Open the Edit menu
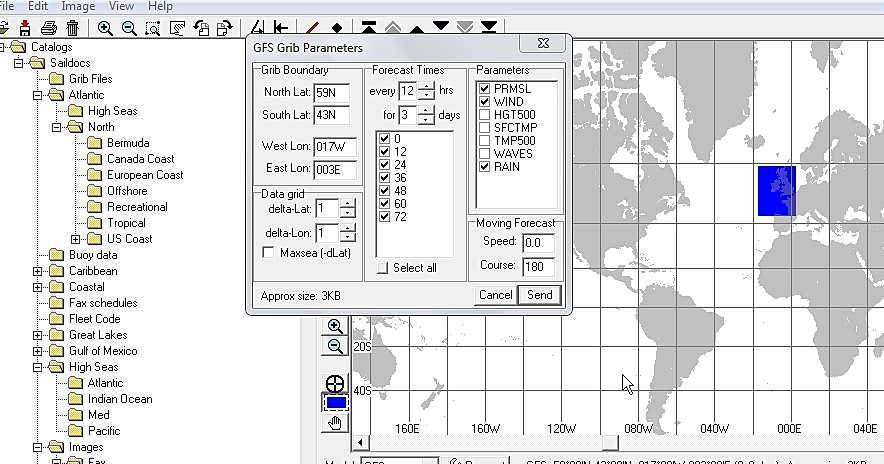 (38, 6)
